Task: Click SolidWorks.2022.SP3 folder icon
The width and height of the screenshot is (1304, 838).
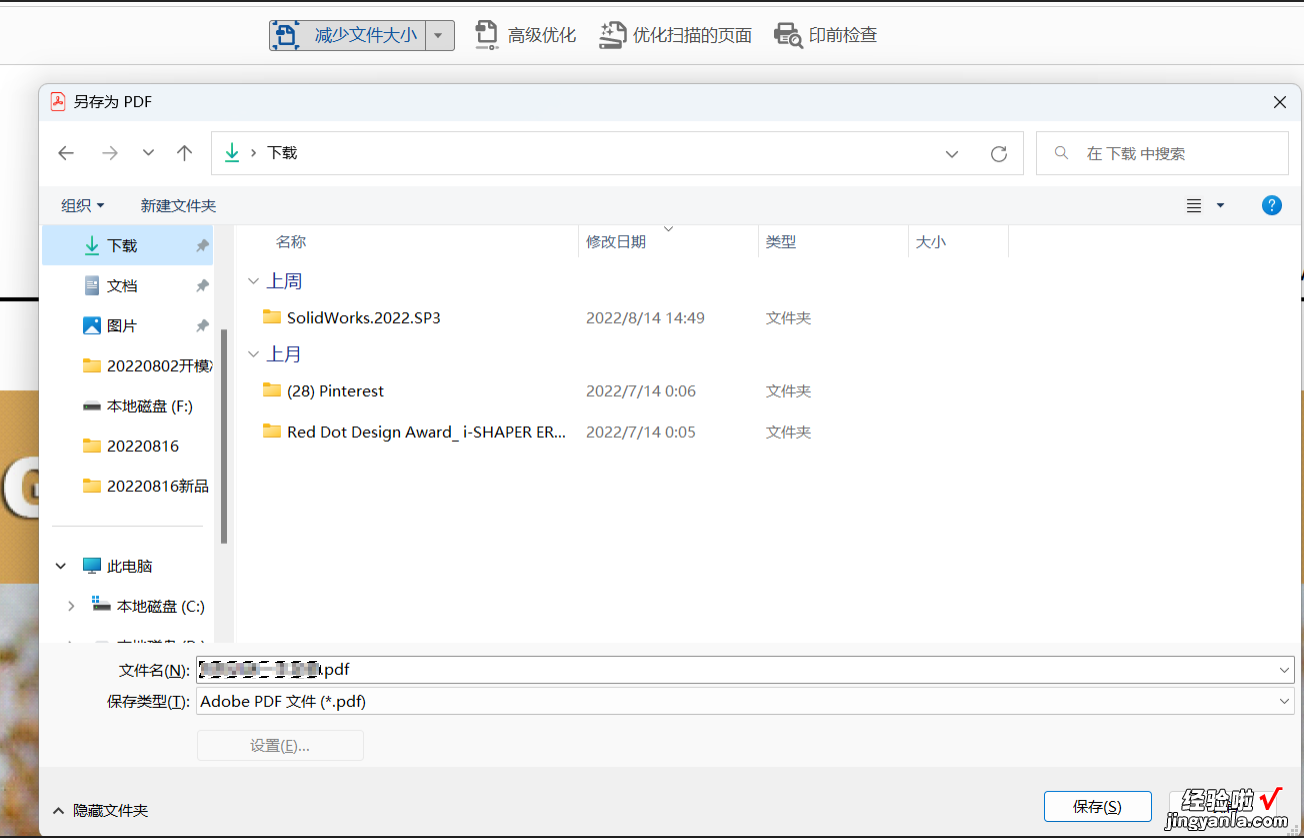Action: coord(272,317)
